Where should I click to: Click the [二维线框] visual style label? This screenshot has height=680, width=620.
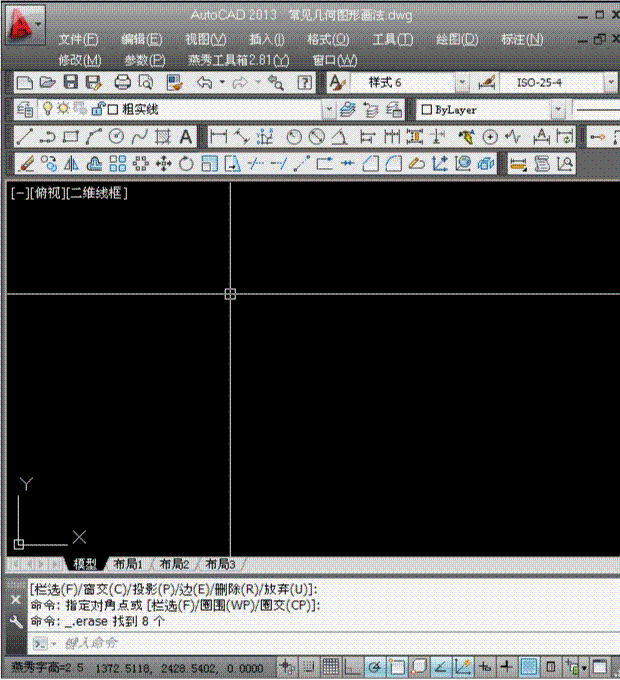coord(97,193)
